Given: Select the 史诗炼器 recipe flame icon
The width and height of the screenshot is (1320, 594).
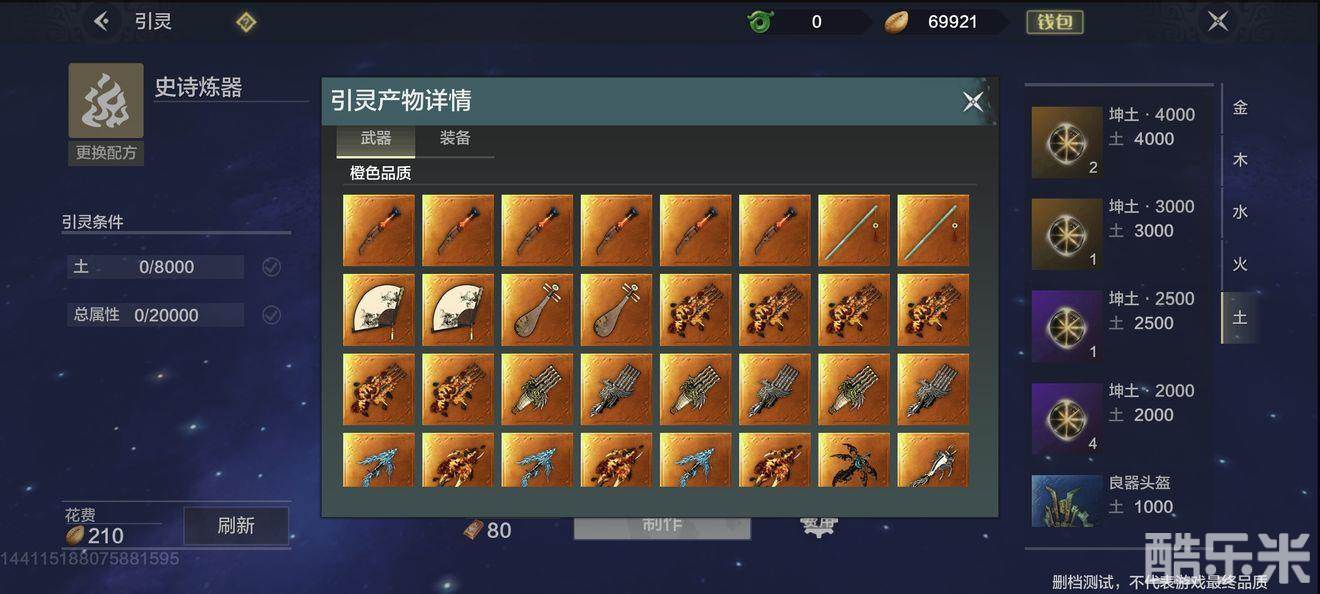Looking at the screenshot, I should (x=106, y=100).
